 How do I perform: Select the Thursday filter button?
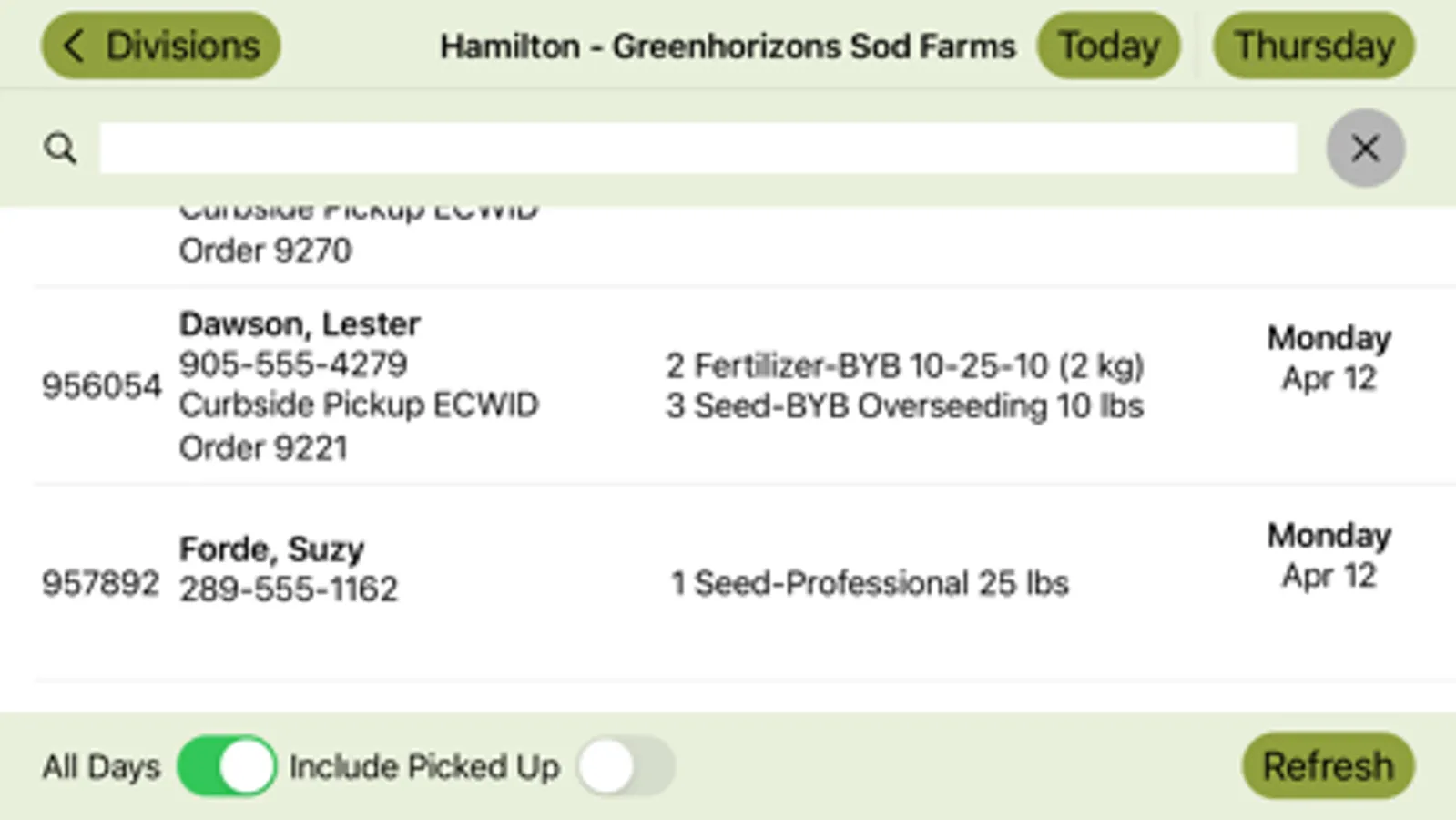[1313, 46]
